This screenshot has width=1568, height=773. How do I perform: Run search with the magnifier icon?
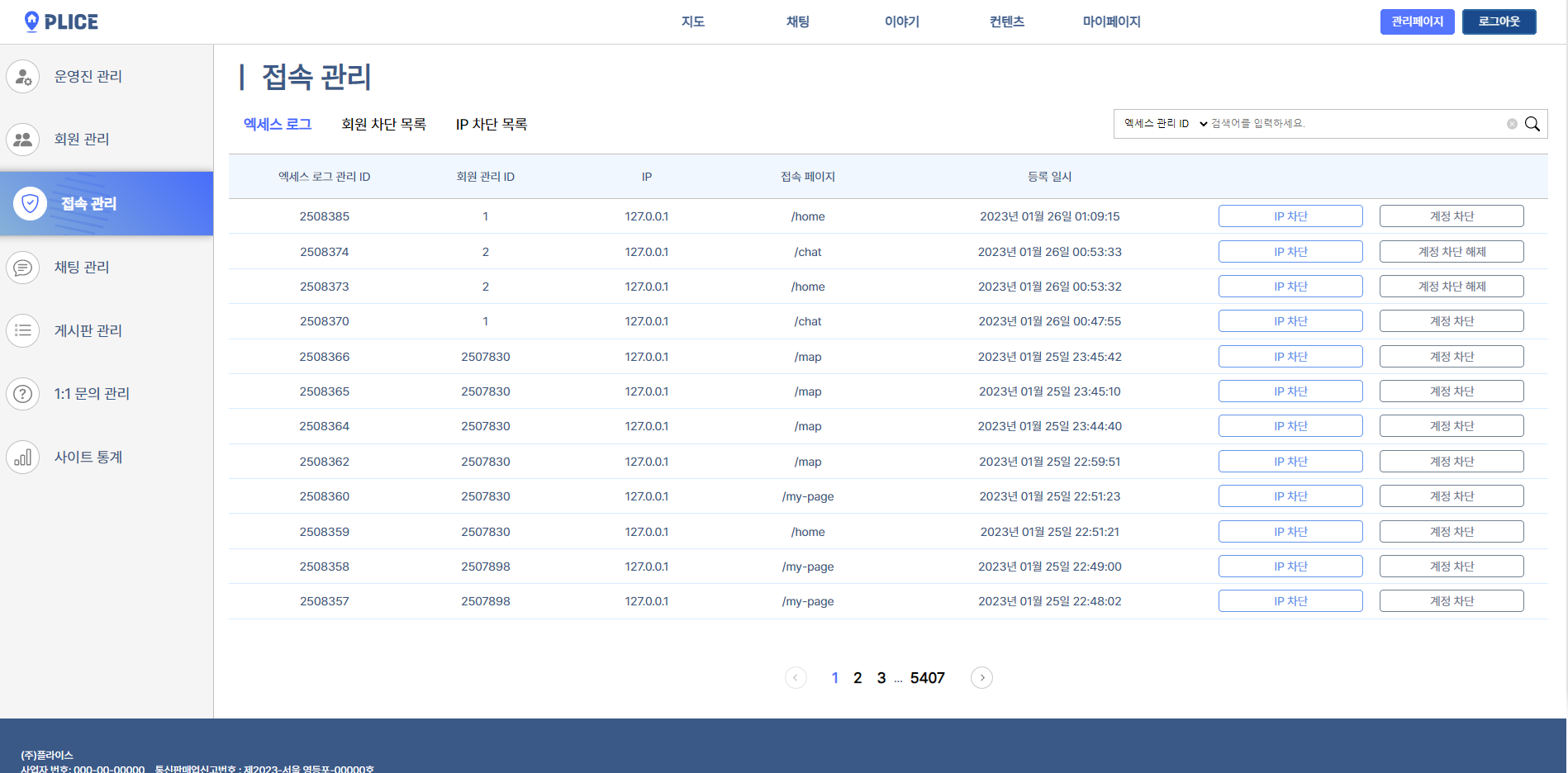1532,124
